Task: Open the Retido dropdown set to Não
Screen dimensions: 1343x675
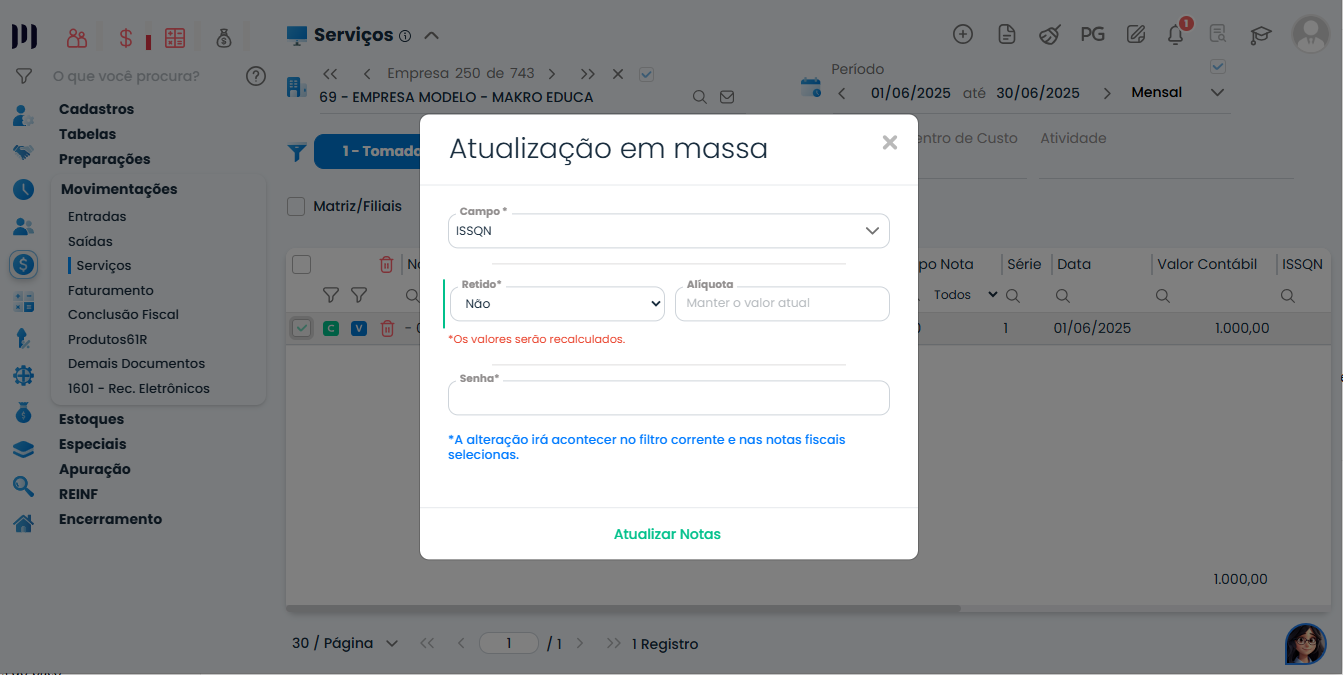Action: [x=557, y=303]
